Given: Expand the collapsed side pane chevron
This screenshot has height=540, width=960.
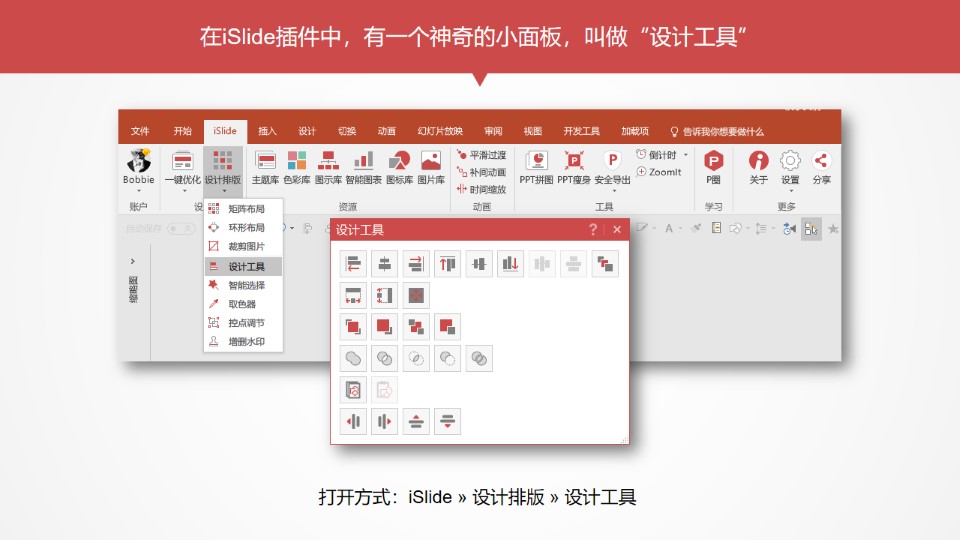Looking at the screenshot, I should click(133, 261).
